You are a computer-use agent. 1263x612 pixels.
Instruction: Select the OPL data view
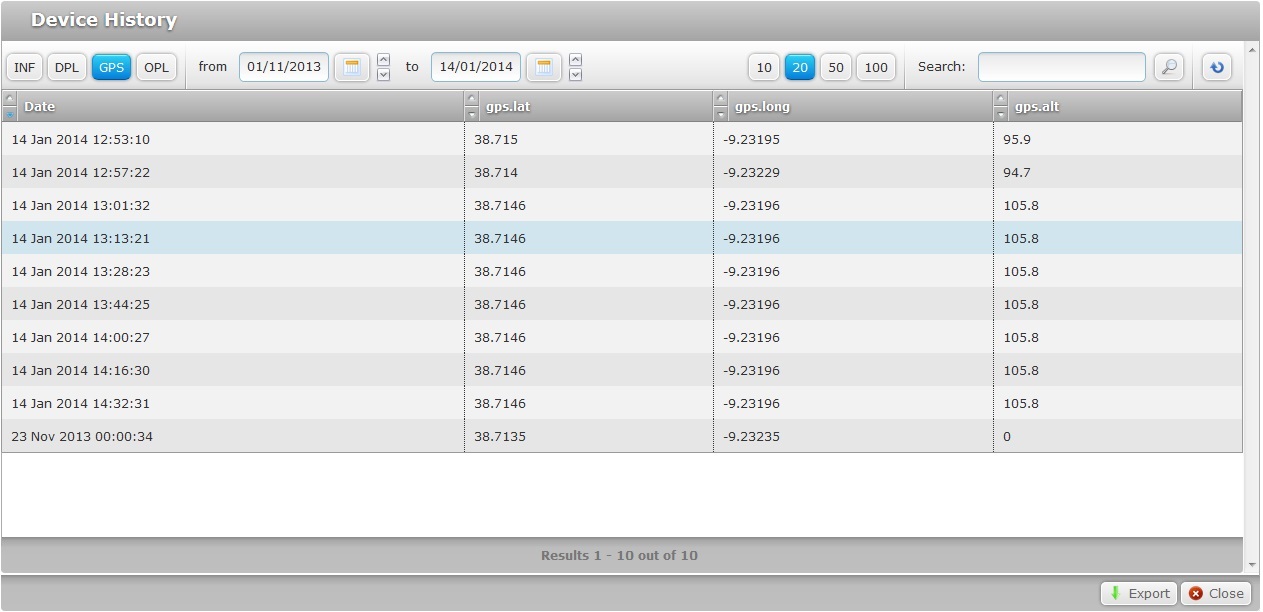coord(156,67)
